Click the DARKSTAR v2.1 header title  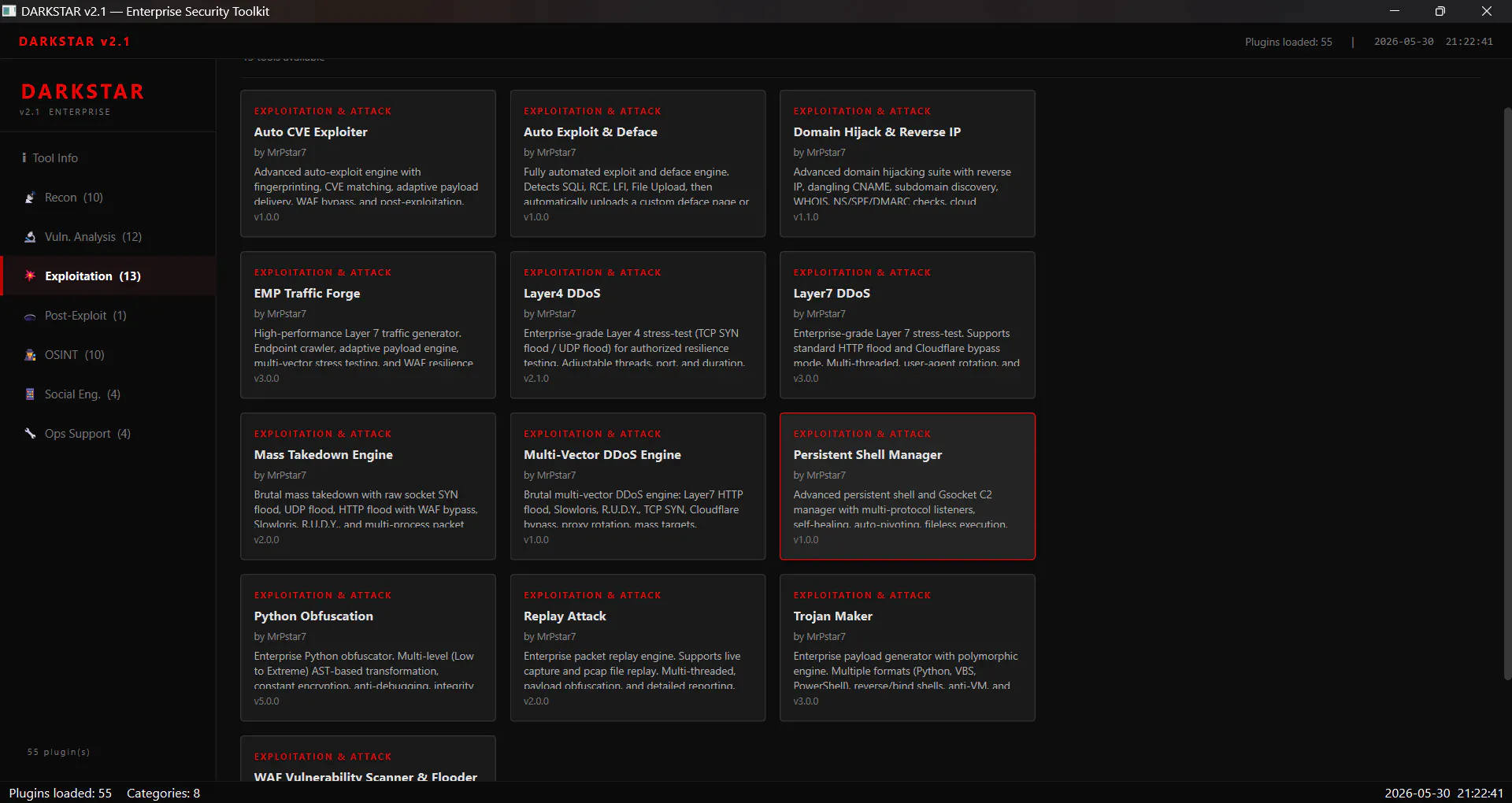(x=75, y=42)
